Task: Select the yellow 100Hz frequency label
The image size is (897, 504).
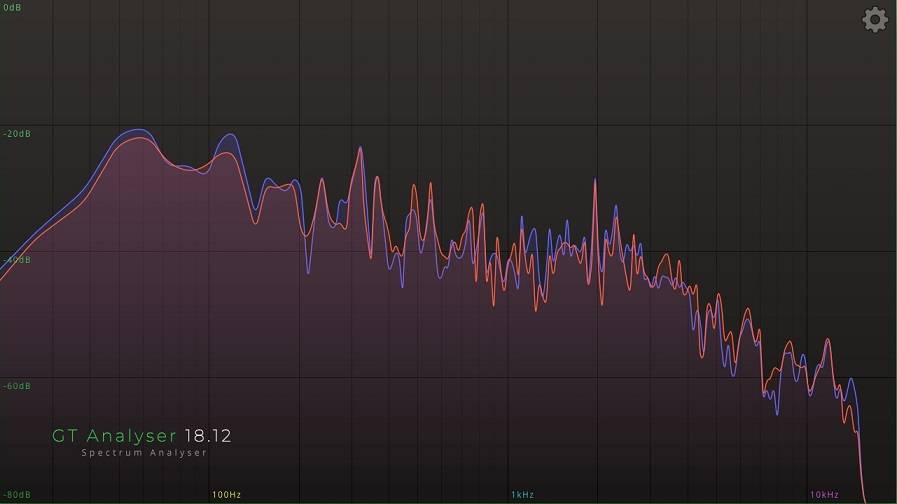Action: [226, 495]
